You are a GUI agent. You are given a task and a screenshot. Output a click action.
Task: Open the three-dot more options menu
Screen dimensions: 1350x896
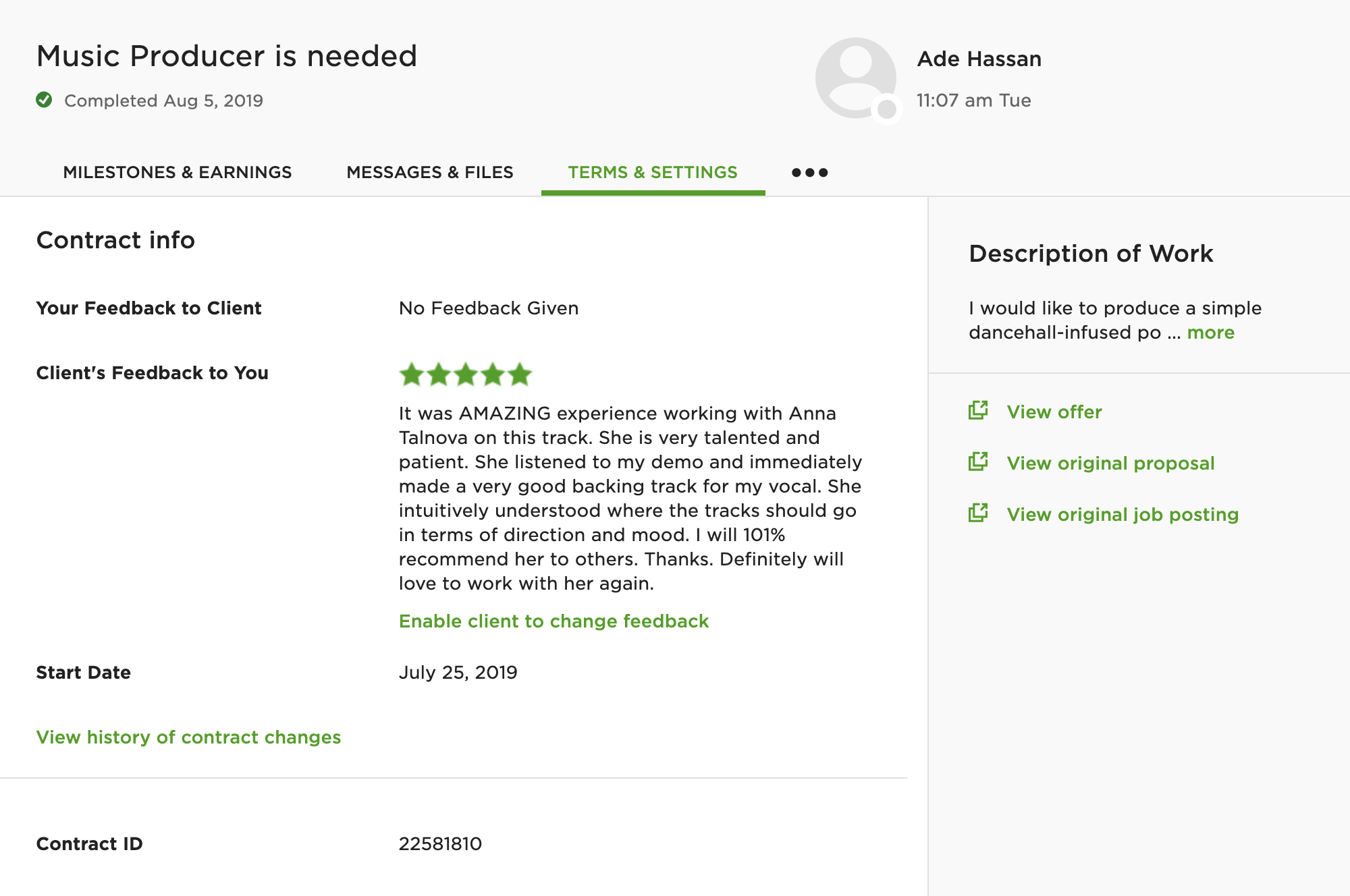click(x=809, y=173)
